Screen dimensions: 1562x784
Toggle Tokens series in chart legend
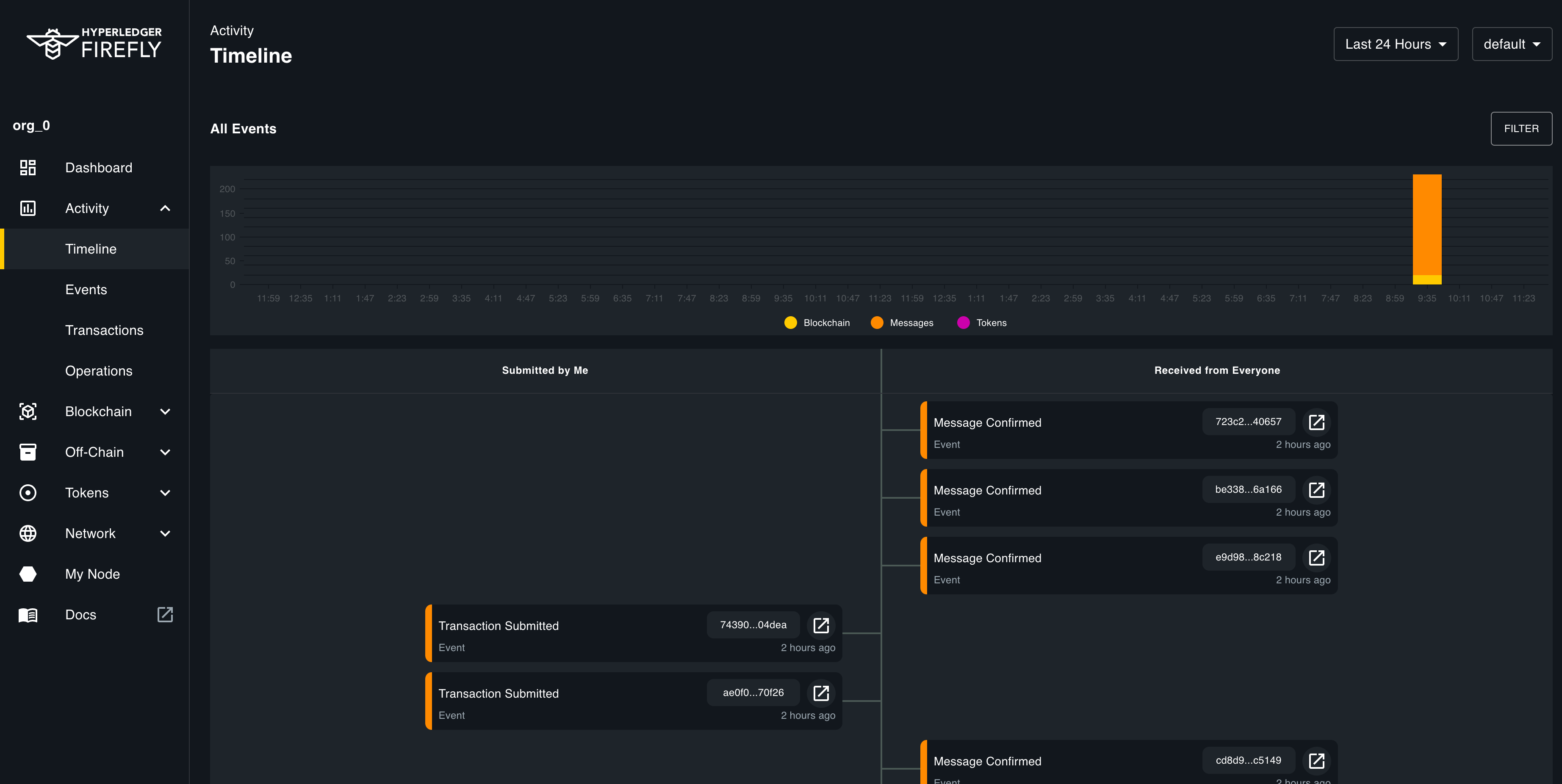click(x=982, y=323)
